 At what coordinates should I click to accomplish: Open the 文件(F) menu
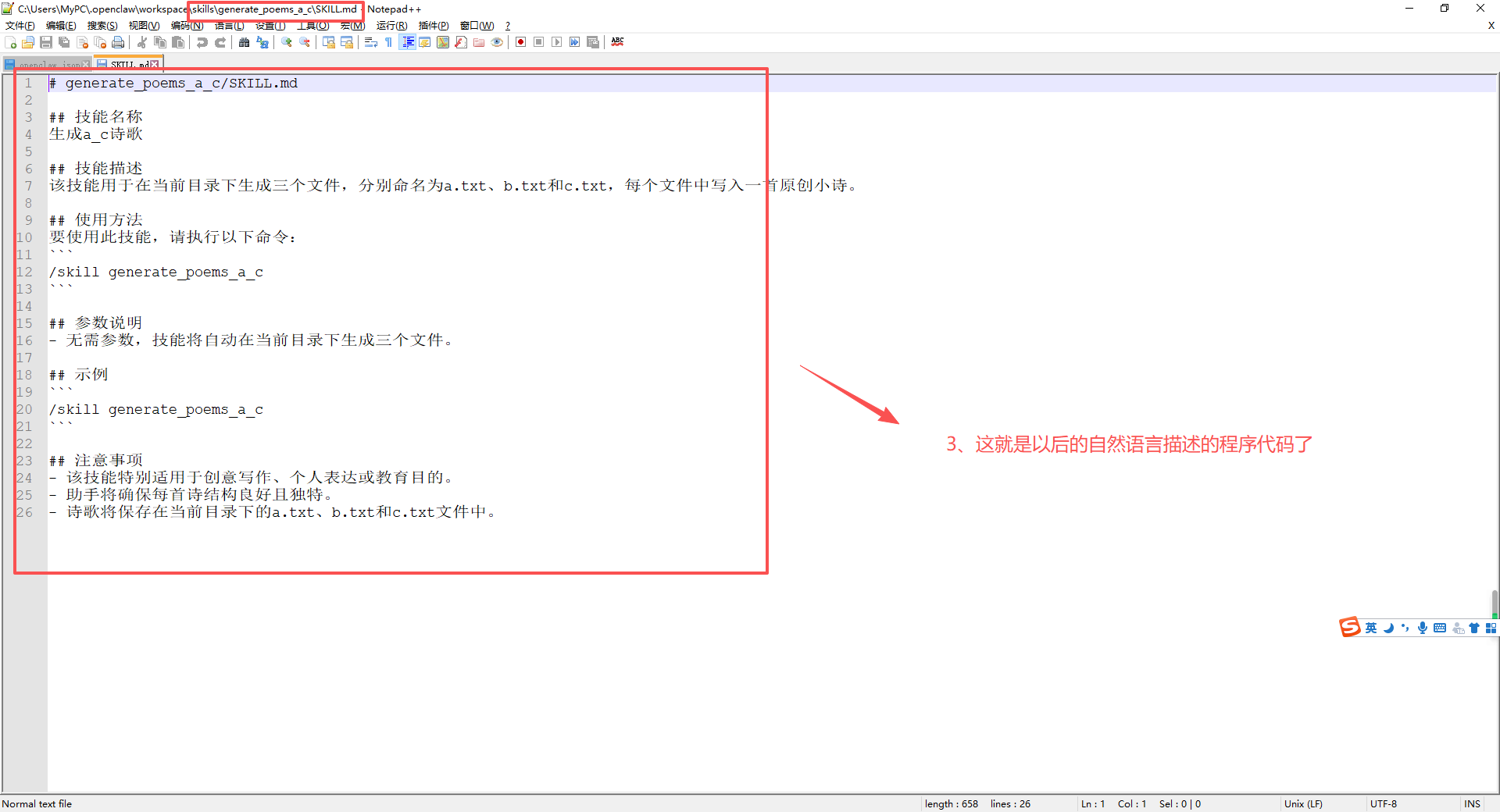point(20,26)
